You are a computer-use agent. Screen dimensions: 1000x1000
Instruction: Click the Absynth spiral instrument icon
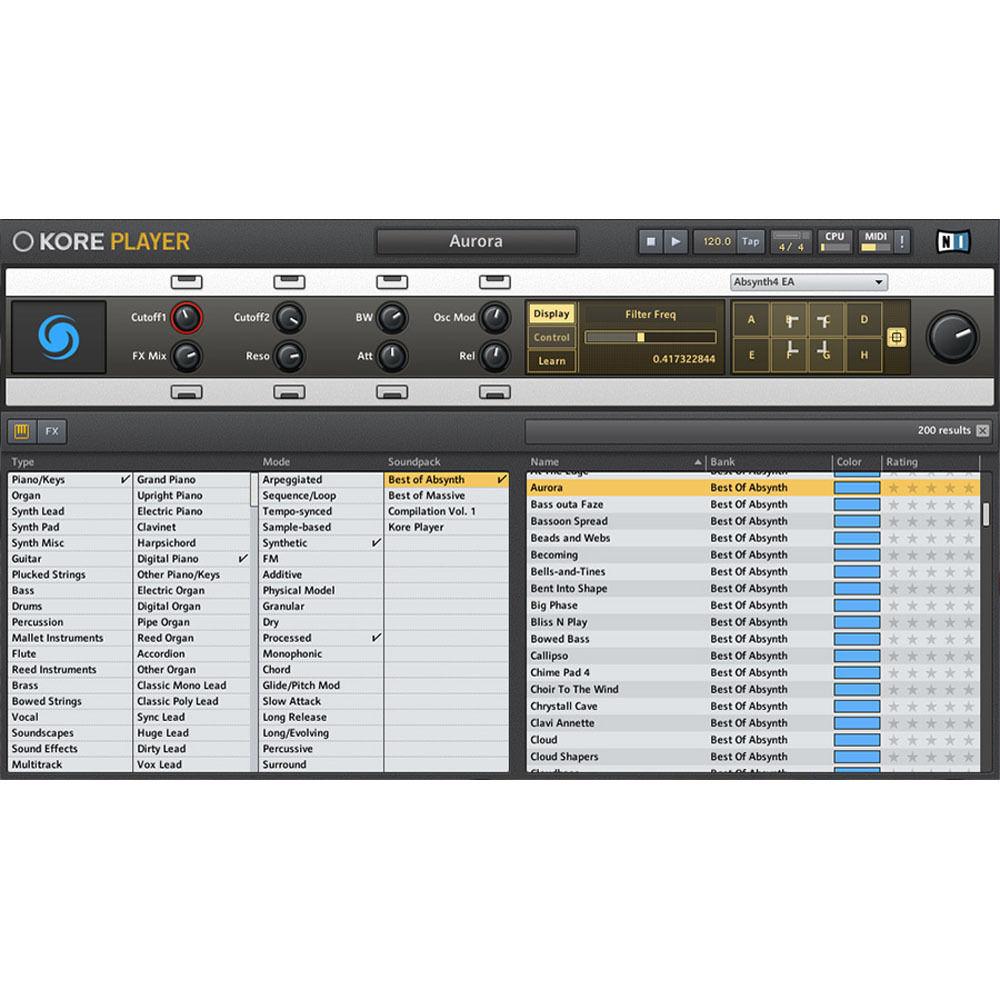[58, 337]
